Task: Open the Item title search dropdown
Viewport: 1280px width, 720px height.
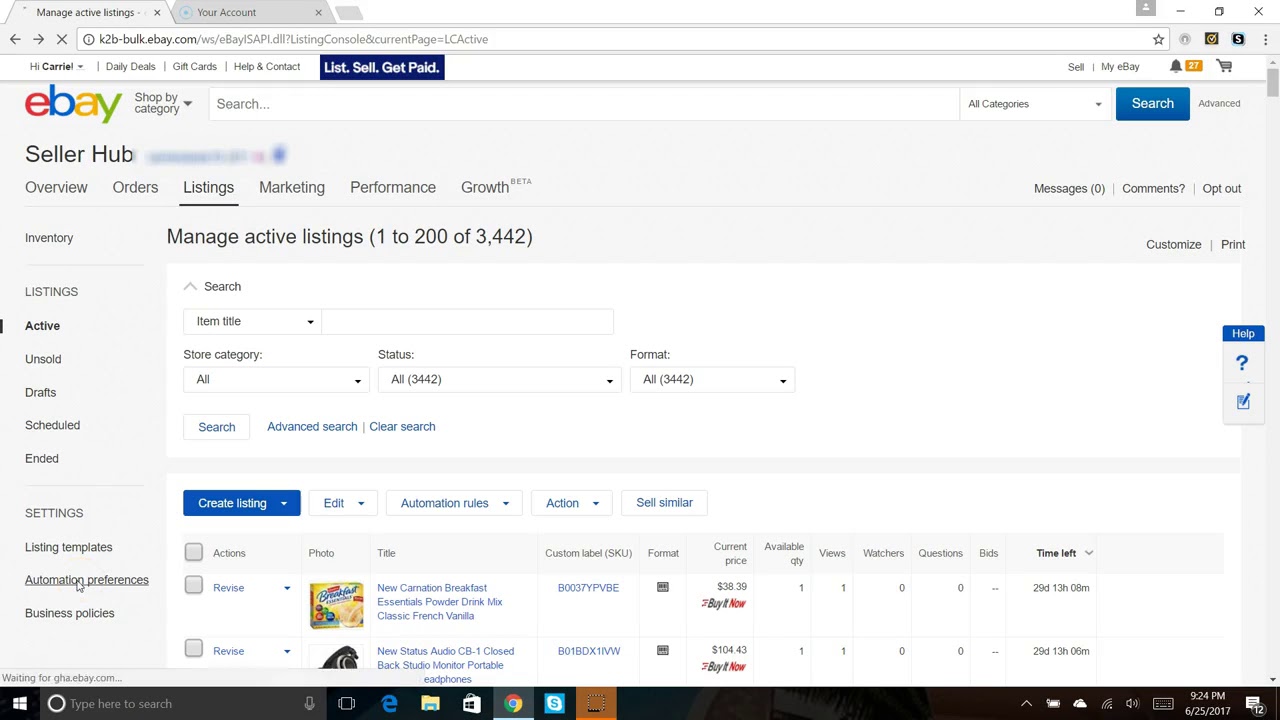Action: pos(252,321)
